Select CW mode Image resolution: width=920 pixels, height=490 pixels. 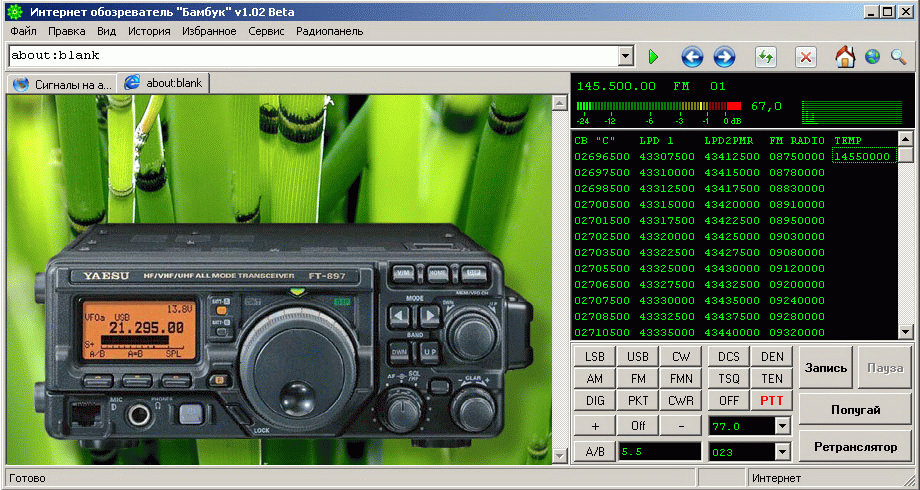681,357
